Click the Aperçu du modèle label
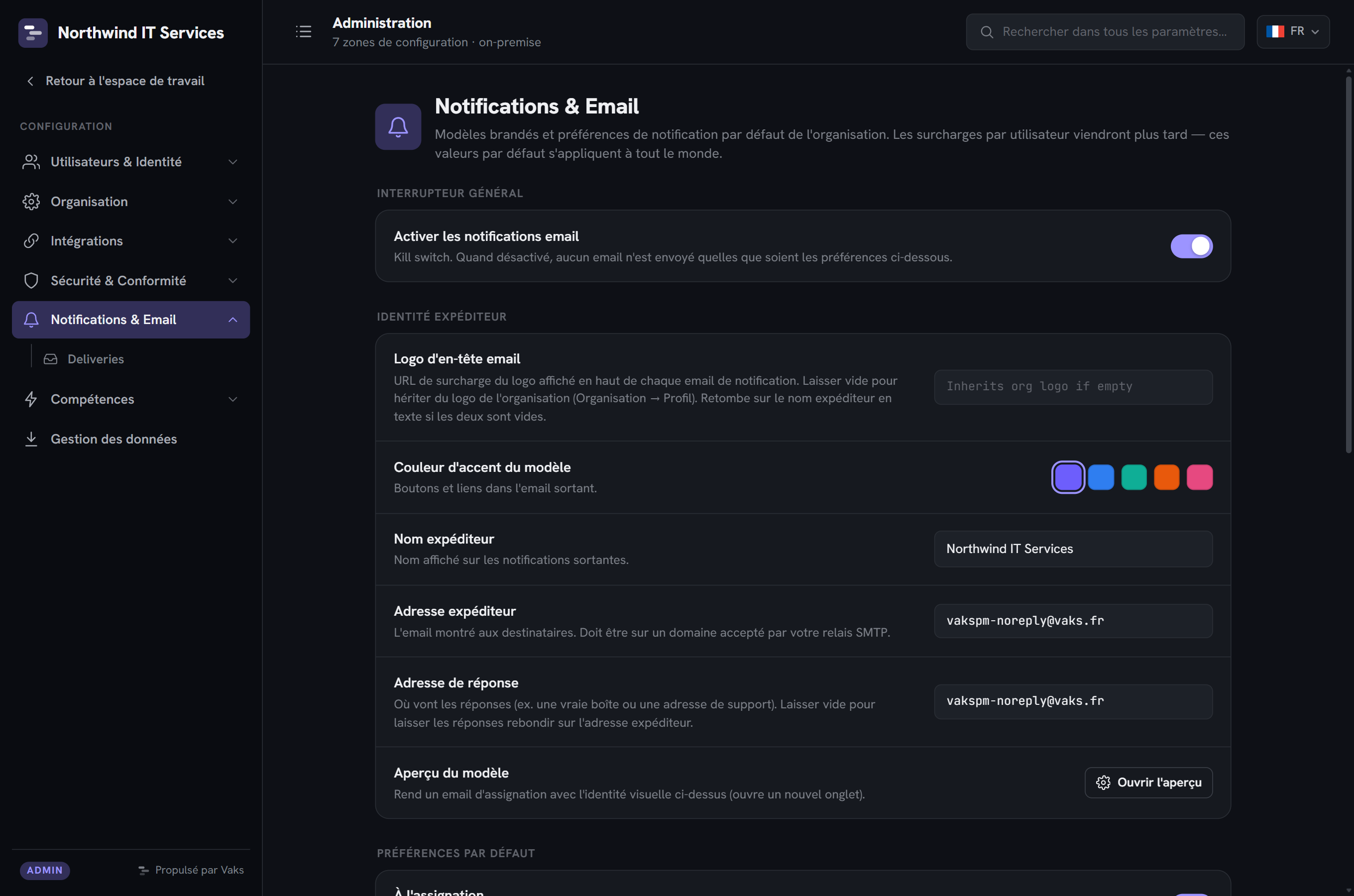 click(451, 773)
